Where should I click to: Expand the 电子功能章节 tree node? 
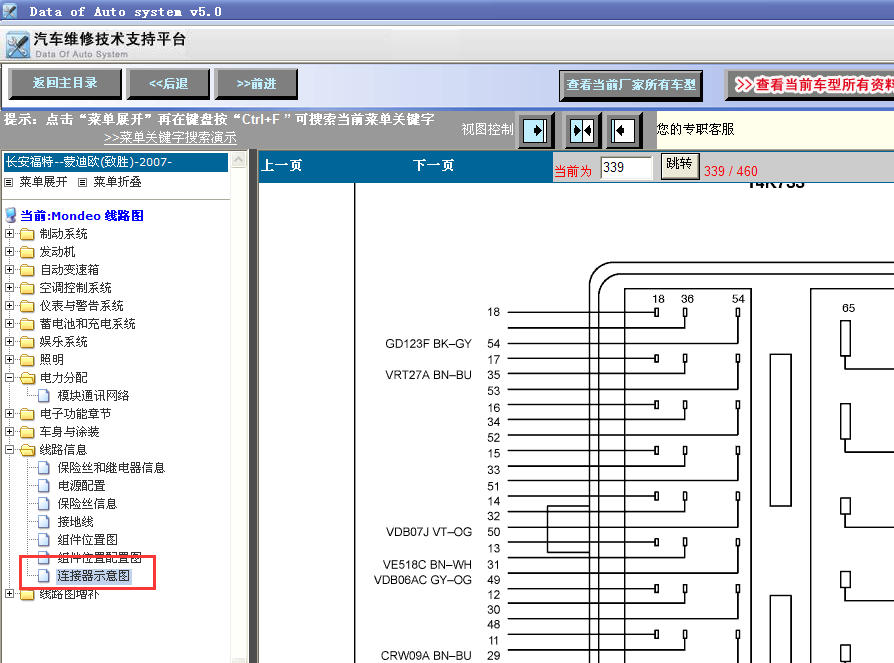pos(9,413)
